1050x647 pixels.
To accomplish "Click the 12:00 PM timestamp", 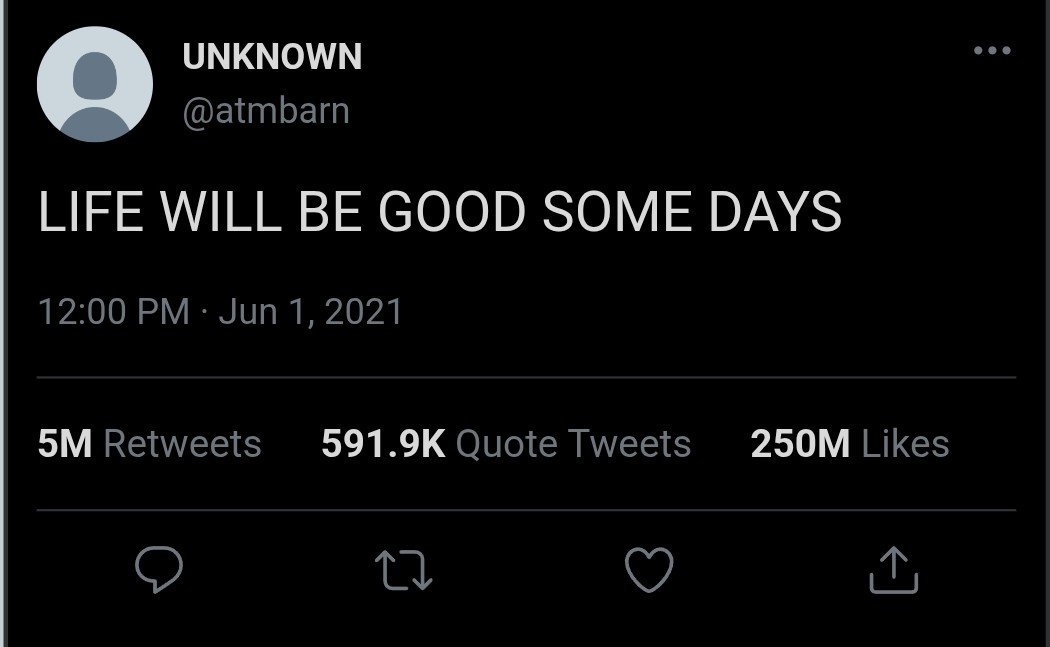I will pos(113,312).
